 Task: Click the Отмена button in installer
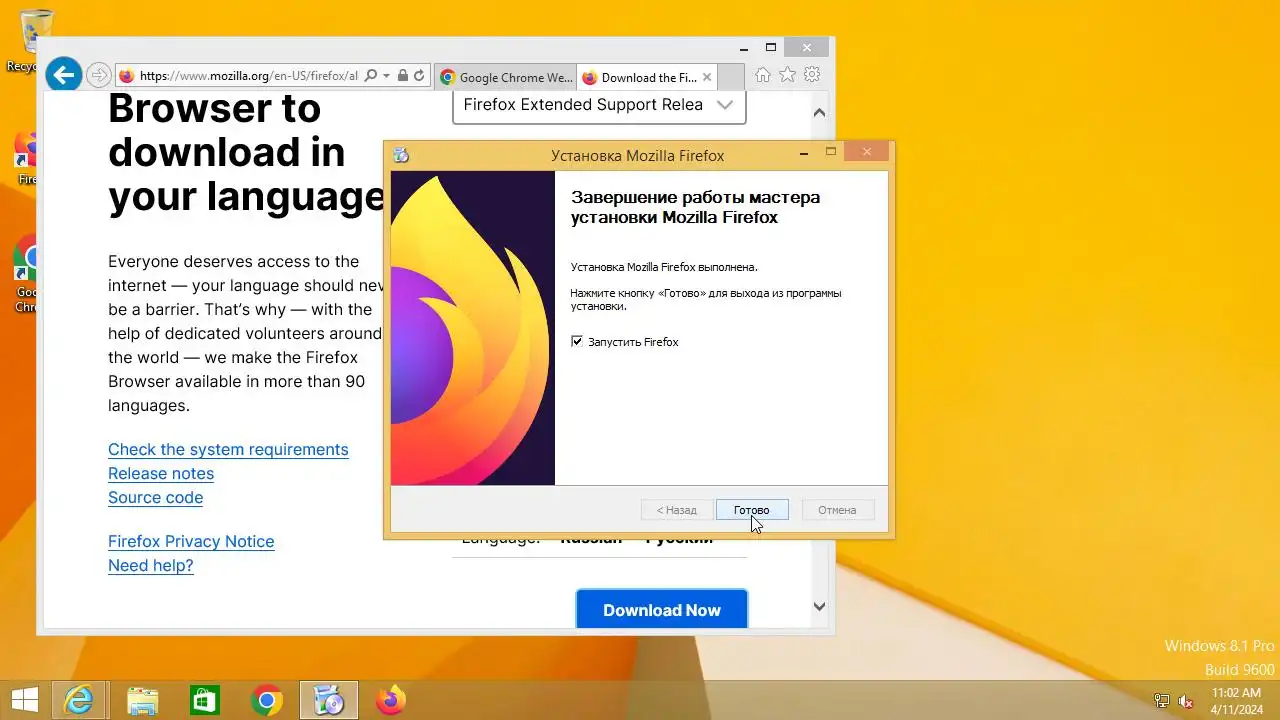click(837, 510)
